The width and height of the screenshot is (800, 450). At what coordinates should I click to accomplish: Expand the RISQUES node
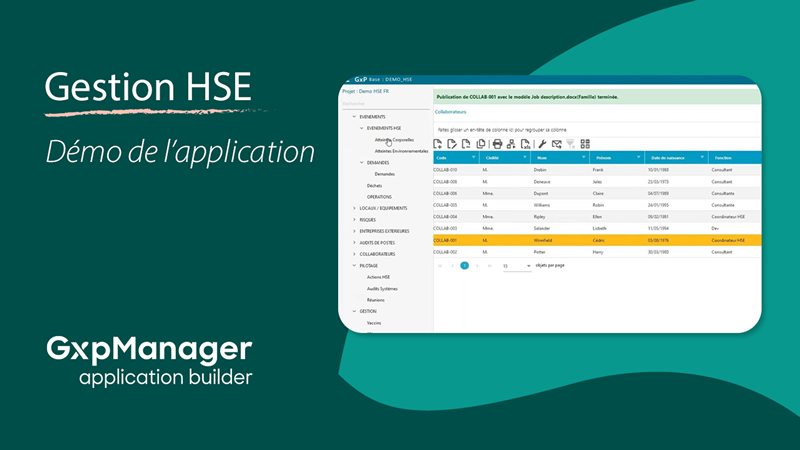click(354, 219)
